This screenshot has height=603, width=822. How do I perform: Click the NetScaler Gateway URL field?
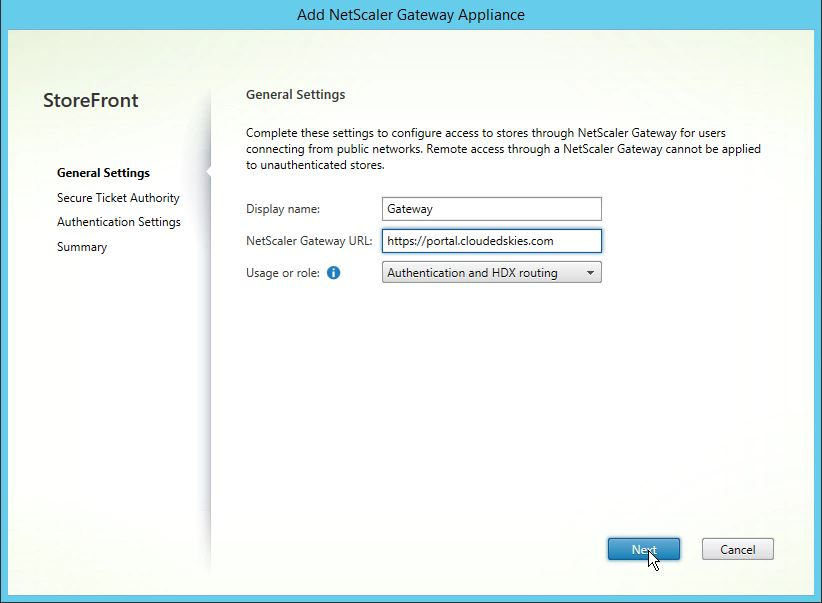[x=492, y=241]
